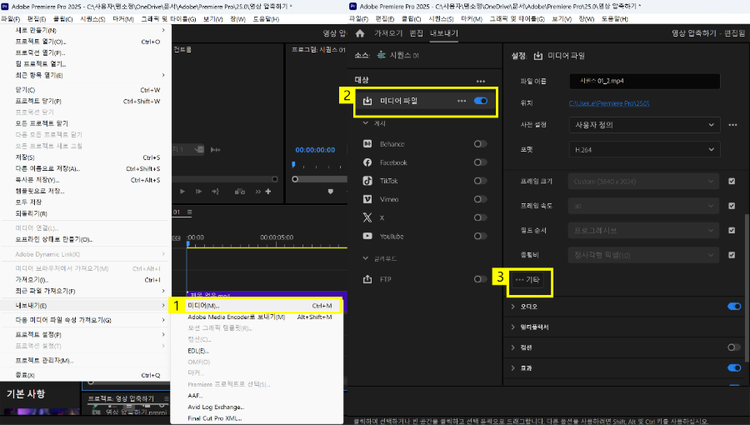Click the program monitor timecode 00:00:00:00
Image resolution: width=750 pixels, height=425 pixels.
point(315,150)
